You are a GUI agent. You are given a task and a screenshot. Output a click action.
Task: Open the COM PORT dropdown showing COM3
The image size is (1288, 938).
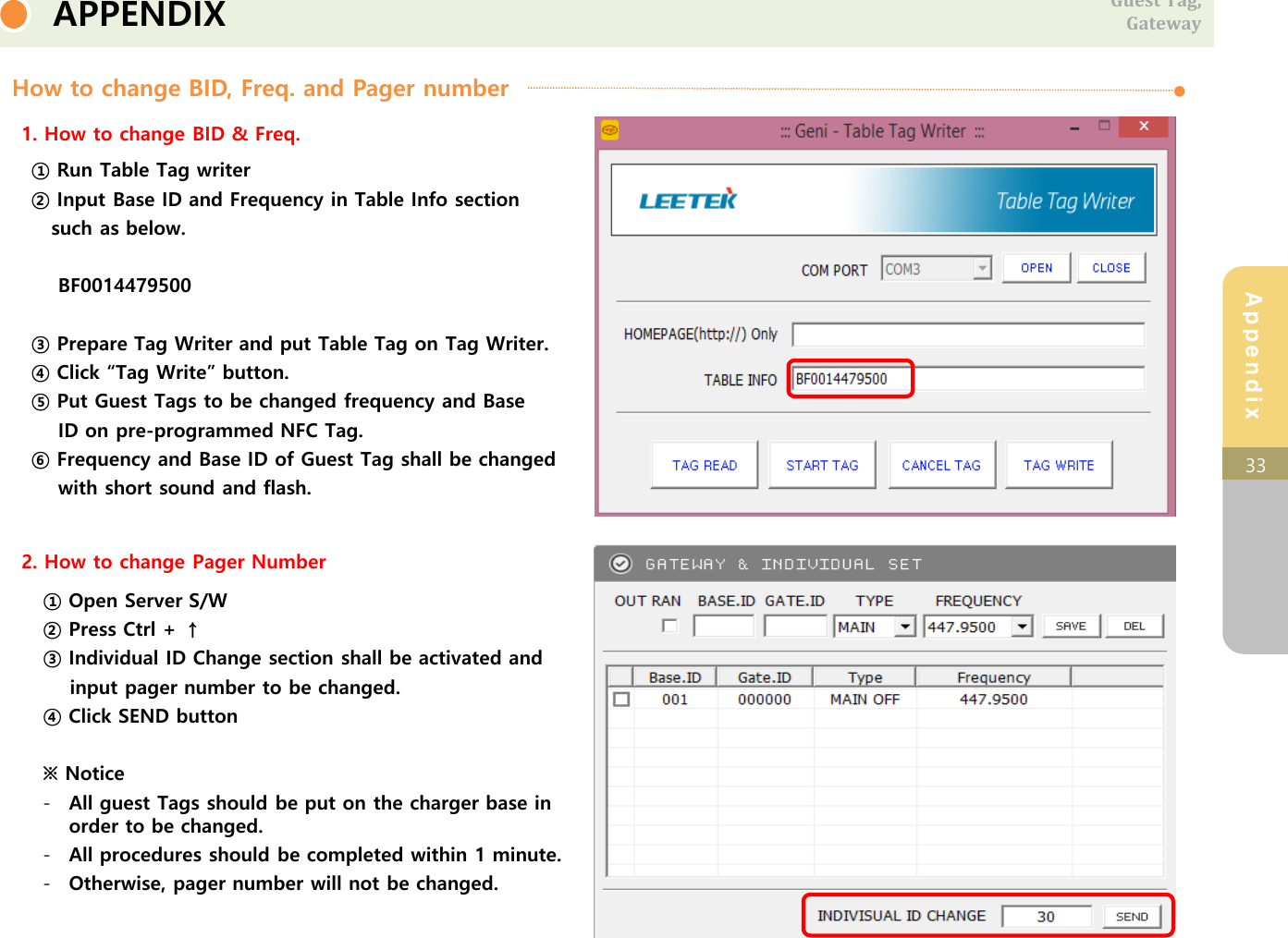tap(936, 269)
